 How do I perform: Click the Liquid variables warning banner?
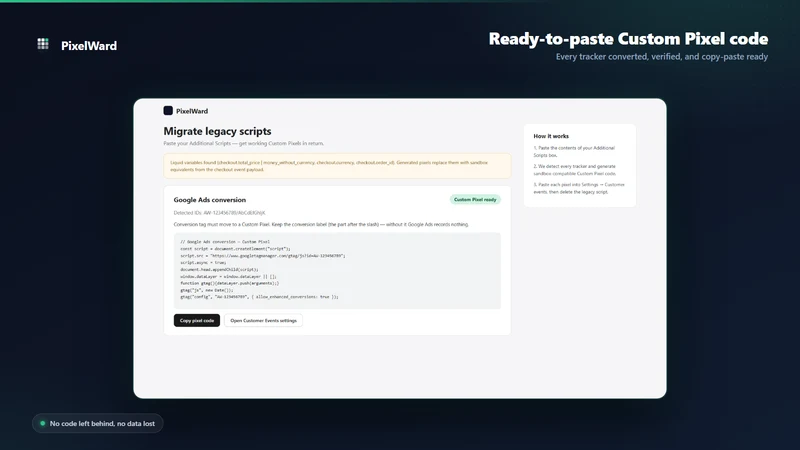[x=337, y=166]
